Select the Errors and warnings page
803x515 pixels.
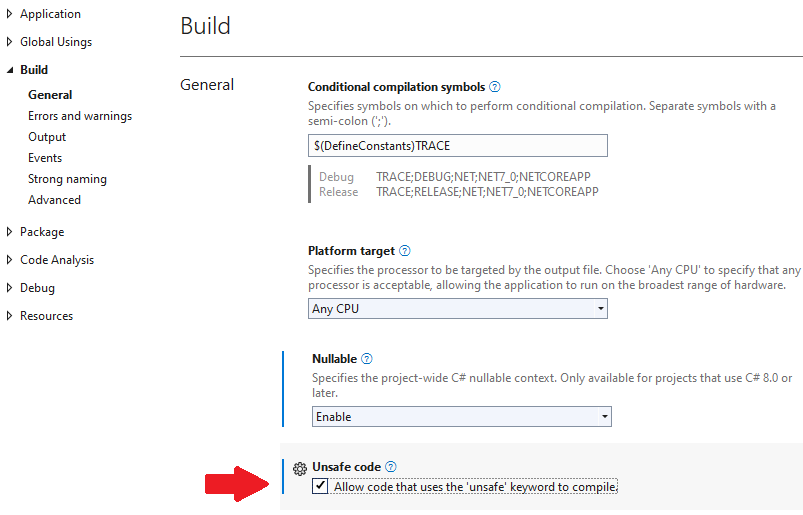pos(80,116)
